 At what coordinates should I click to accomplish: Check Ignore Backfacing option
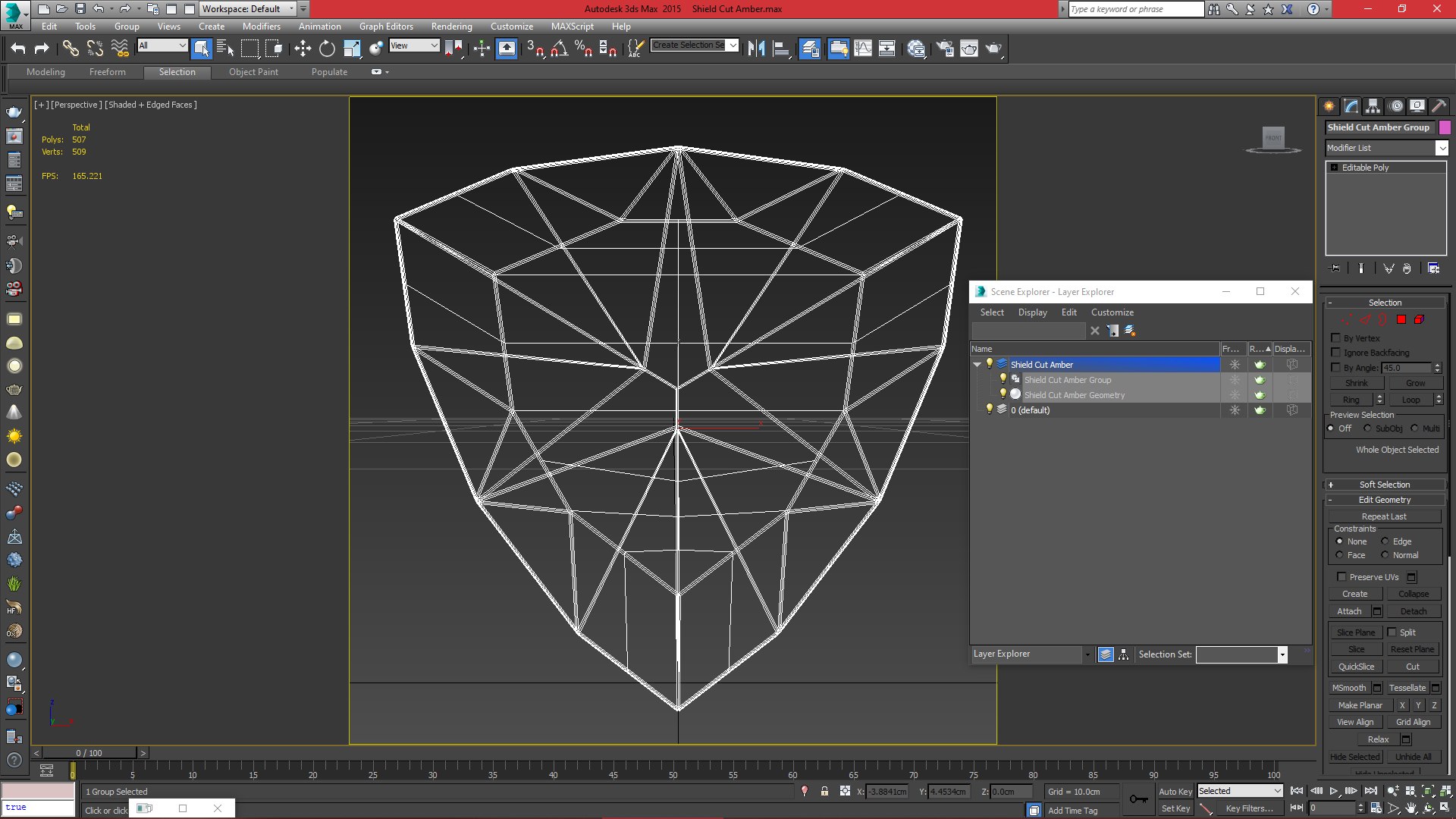click(x=1336, y=353)
